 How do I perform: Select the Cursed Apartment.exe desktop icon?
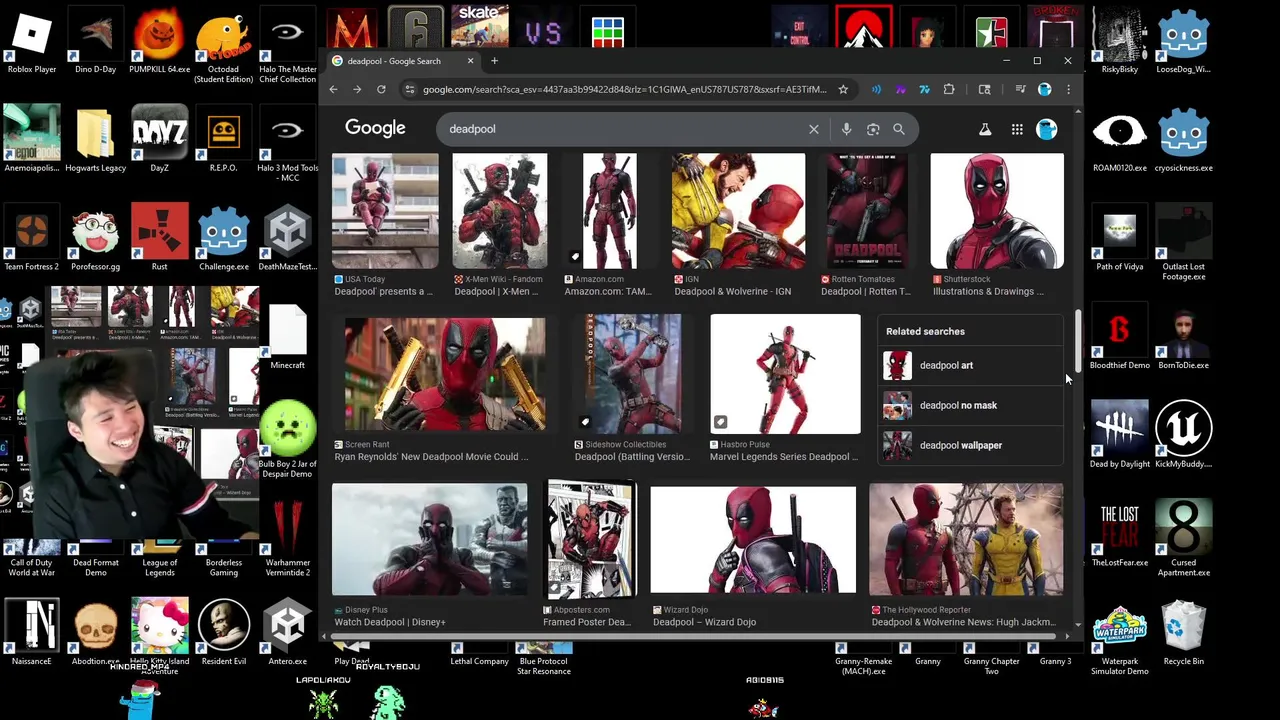pos(1184,539)
